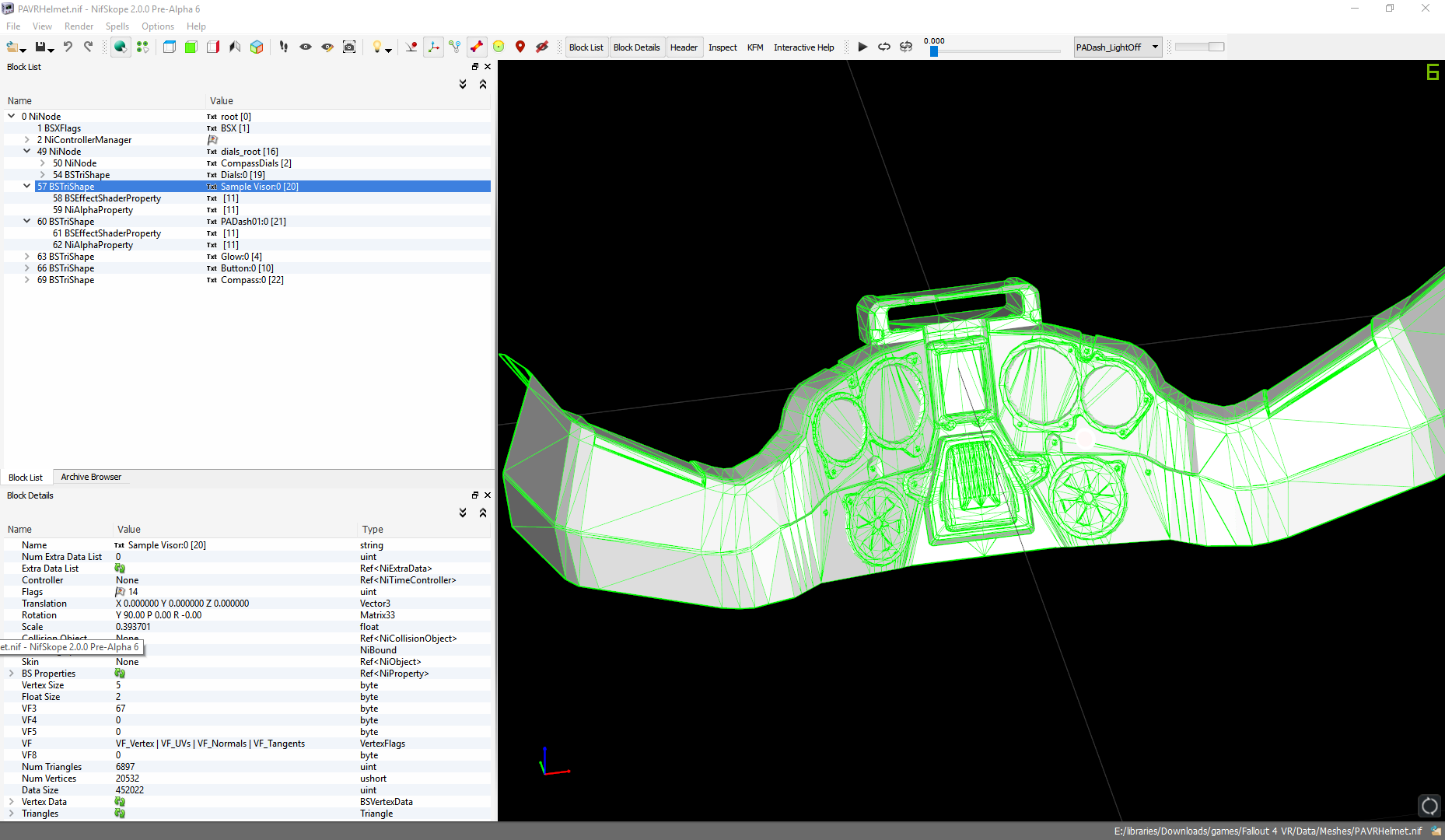Image resolution: width=1445 pixels, height=840 pixels.
Task: Click the lighting bulb icon
Action: point(377,47)
